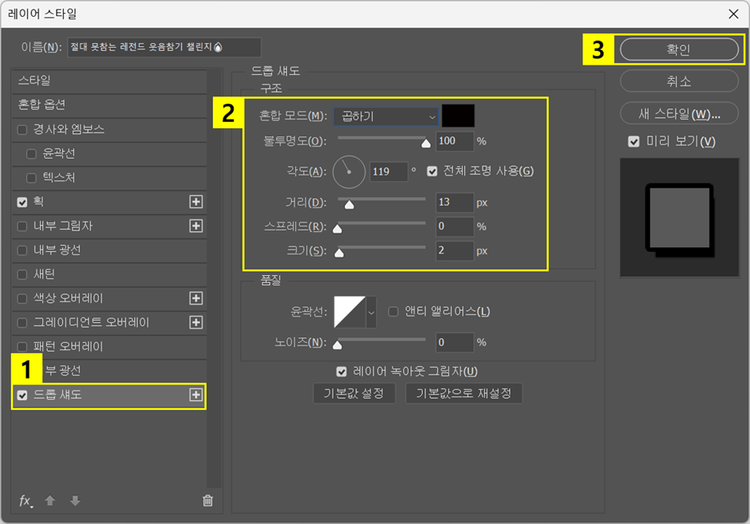Enable the 그레이디언트 오버레이 checkbox
The width and height of the screenshot is (750, 524).
point(22,323)
